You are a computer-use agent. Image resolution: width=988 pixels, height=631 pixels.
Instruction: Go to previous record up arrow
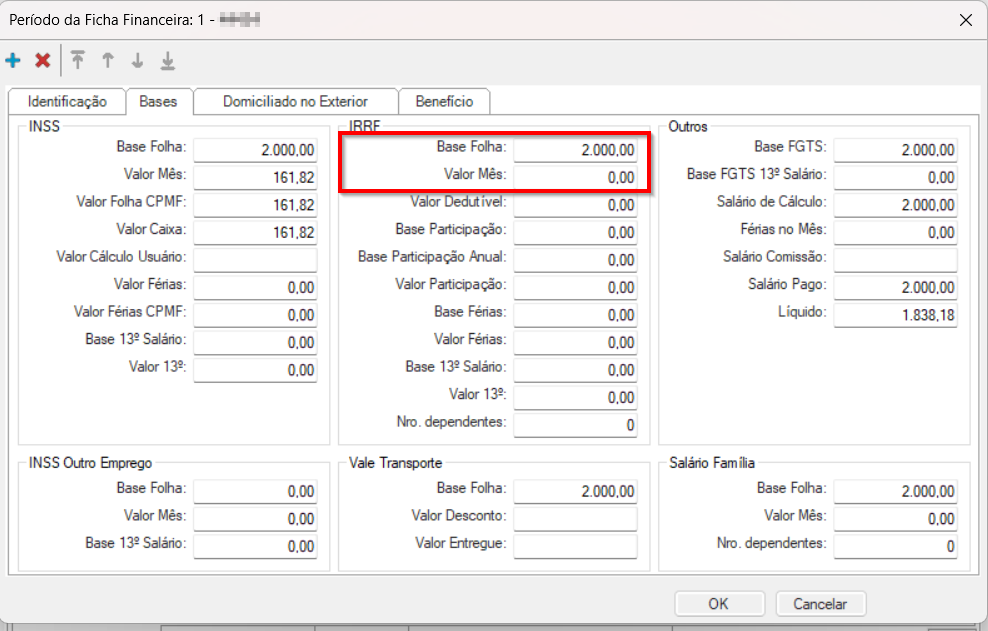[108, 61]
